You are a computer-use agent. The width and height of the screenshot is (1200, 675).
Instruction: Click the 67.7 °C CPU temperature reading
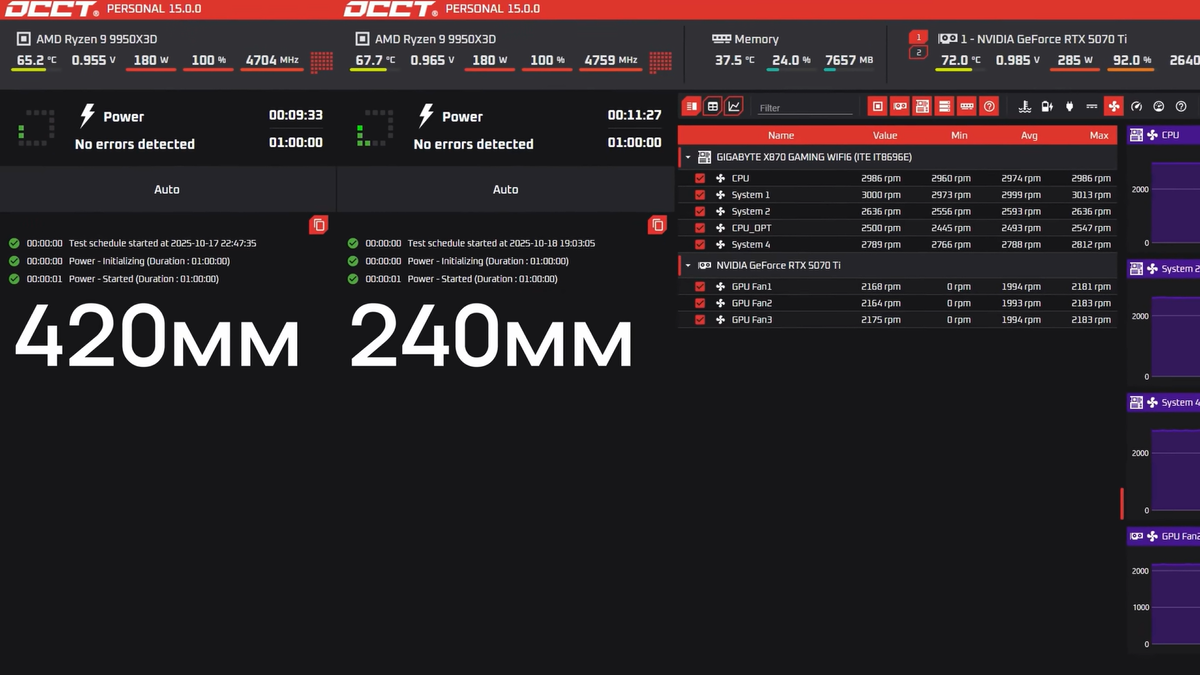376,60
